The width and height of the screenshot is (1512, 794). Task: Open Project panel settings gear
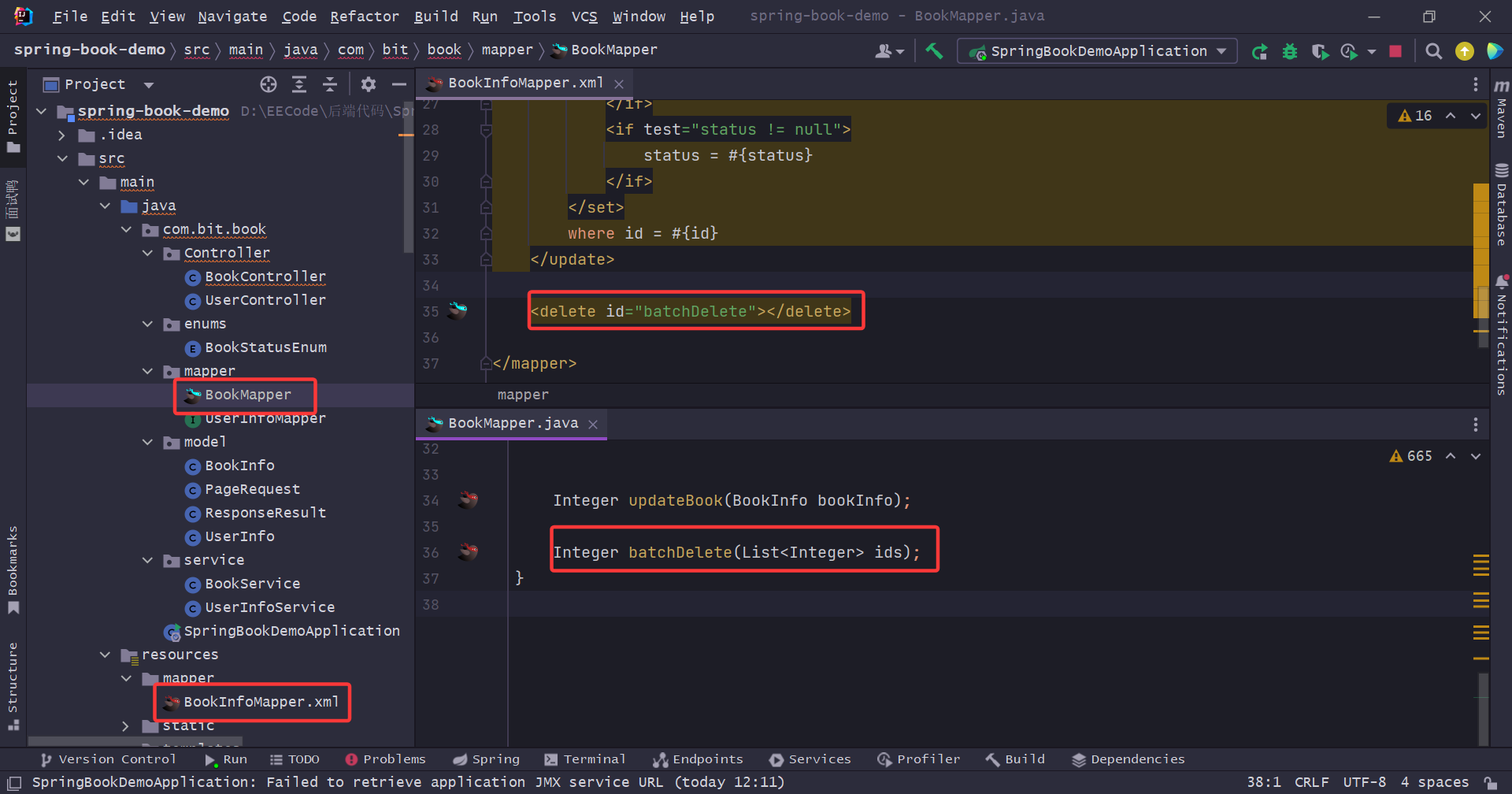click(x=368, y=84)
